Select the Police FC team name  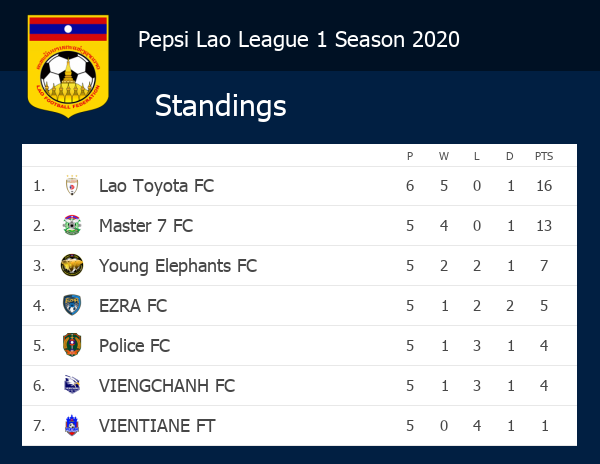point(134,346)
